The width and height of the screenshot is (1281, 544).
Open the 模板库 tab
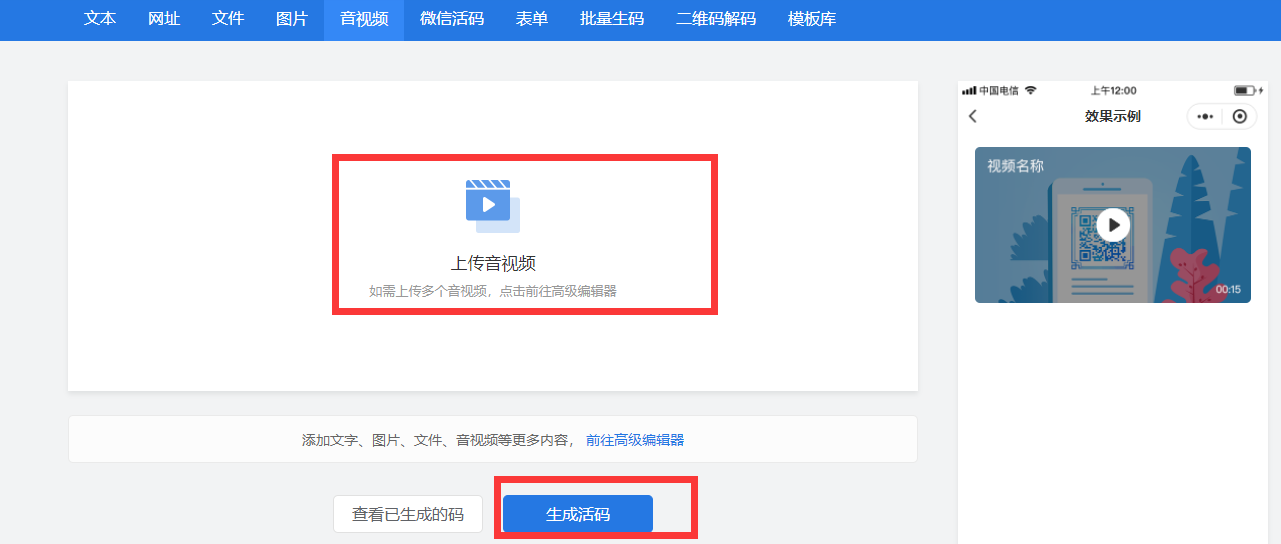[812, 19]
